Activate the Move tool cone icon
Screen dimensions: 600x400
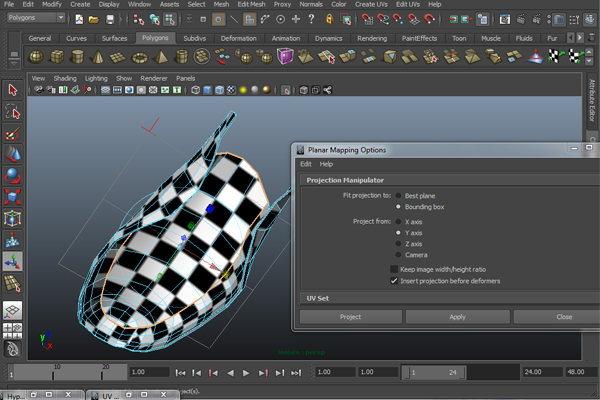(x=13, y=155)
